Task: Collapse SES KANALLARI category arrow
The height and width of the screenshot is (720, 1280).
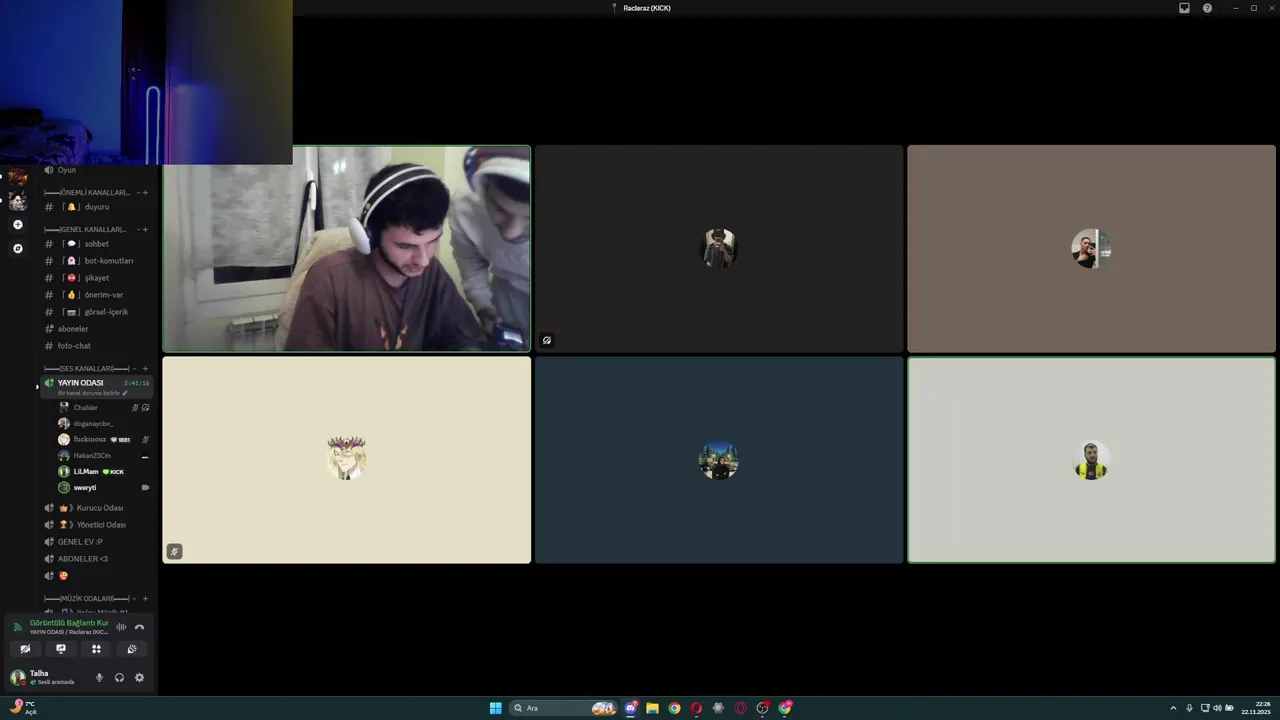Action: point(135,368)
